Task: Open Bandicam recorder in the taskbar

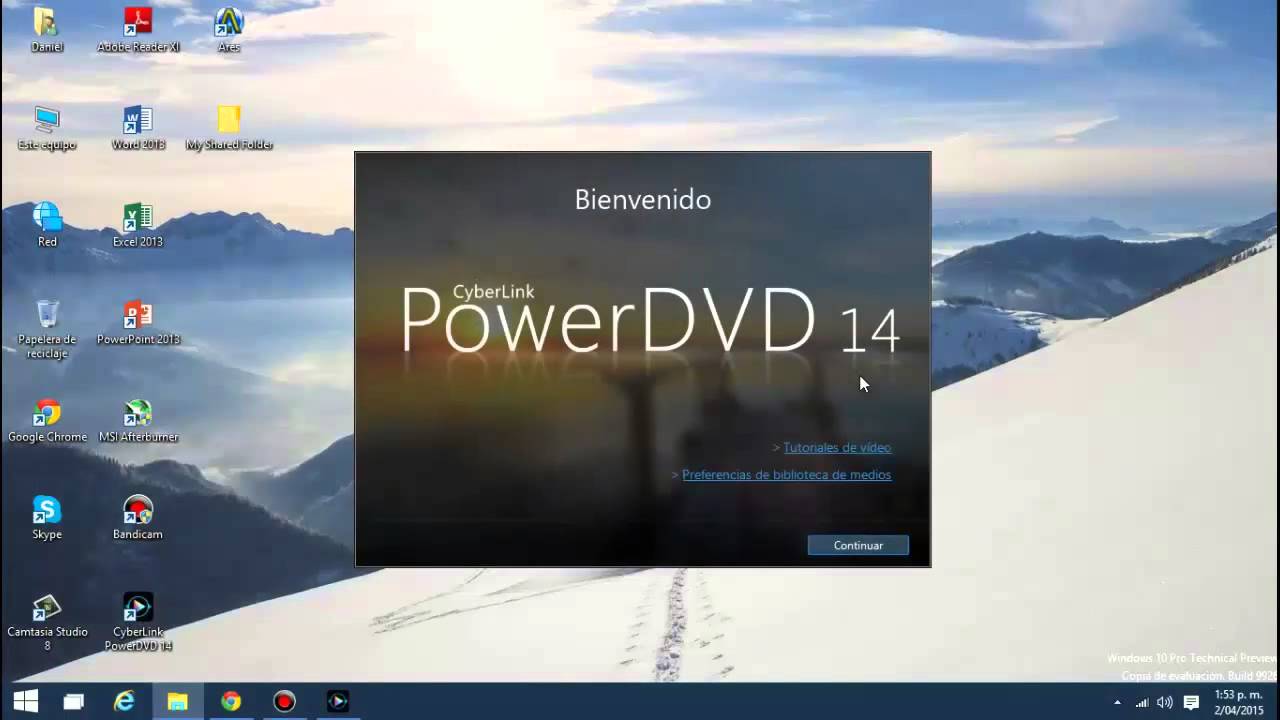Action: pos(285,701)
